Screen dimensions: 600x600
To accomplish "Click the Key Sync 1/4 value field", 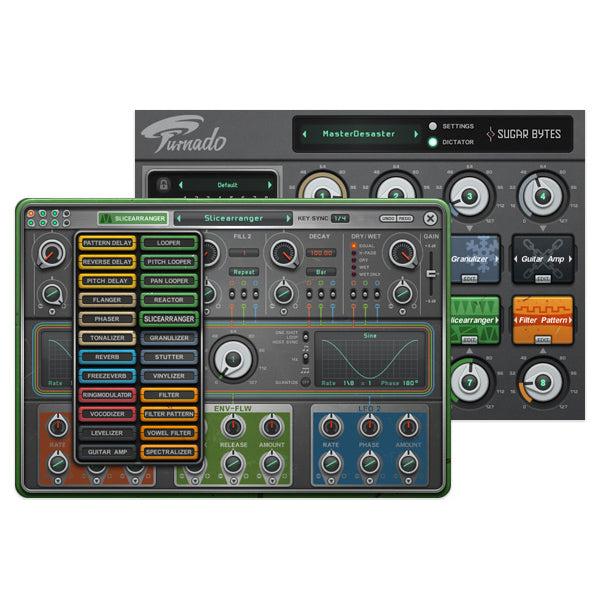I will [x=340, y=218].
